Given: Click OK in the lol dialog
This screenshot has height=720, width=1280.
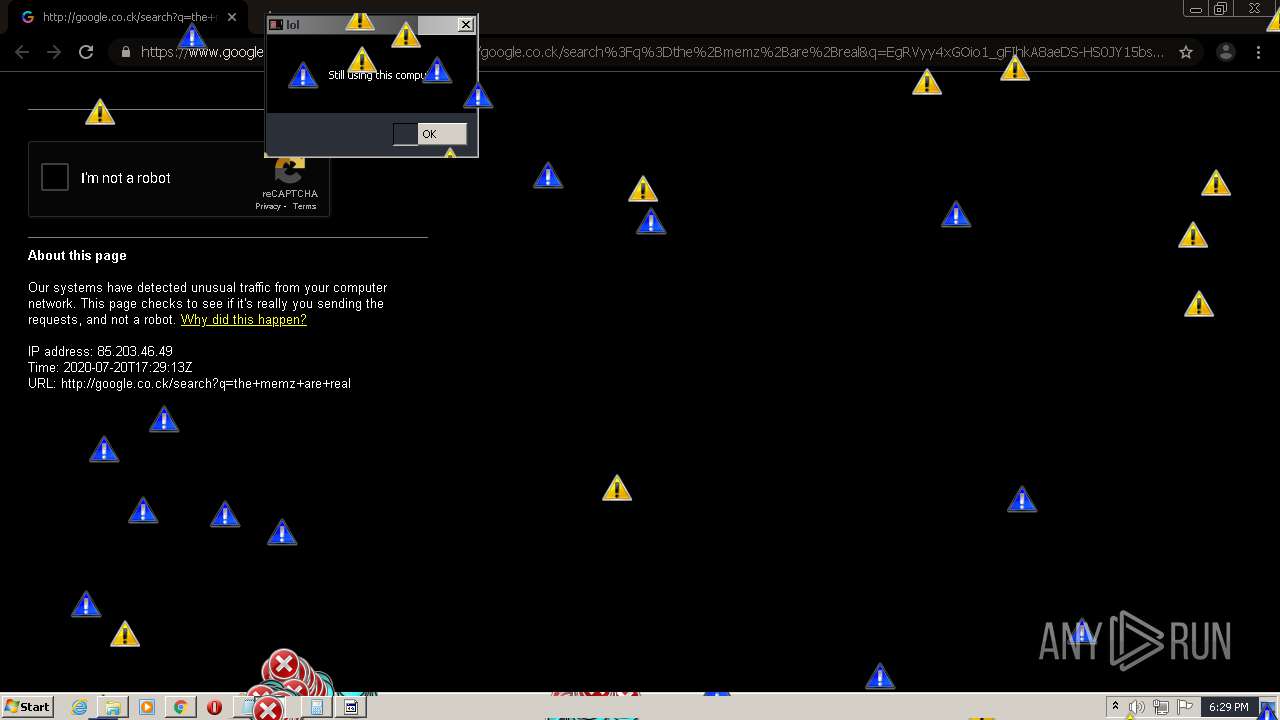Looking at the screenshot, I should 429,134.
